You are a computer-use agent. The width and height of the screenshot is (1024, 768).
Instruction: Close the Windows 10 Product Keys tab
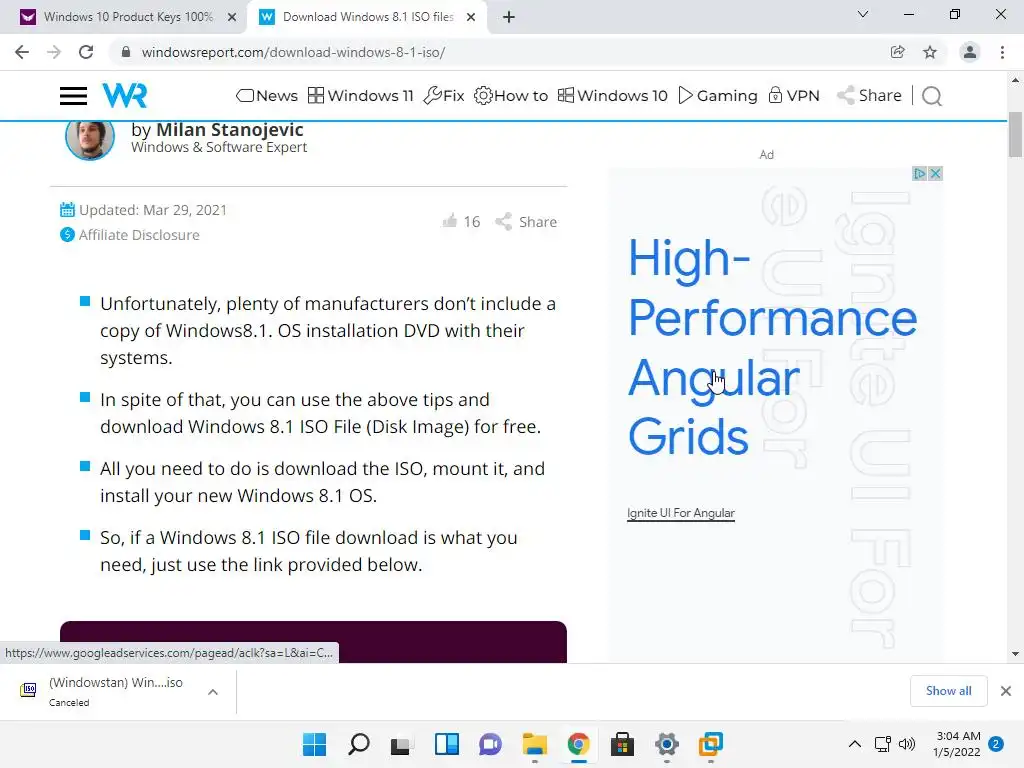click(x=232, y=17)
